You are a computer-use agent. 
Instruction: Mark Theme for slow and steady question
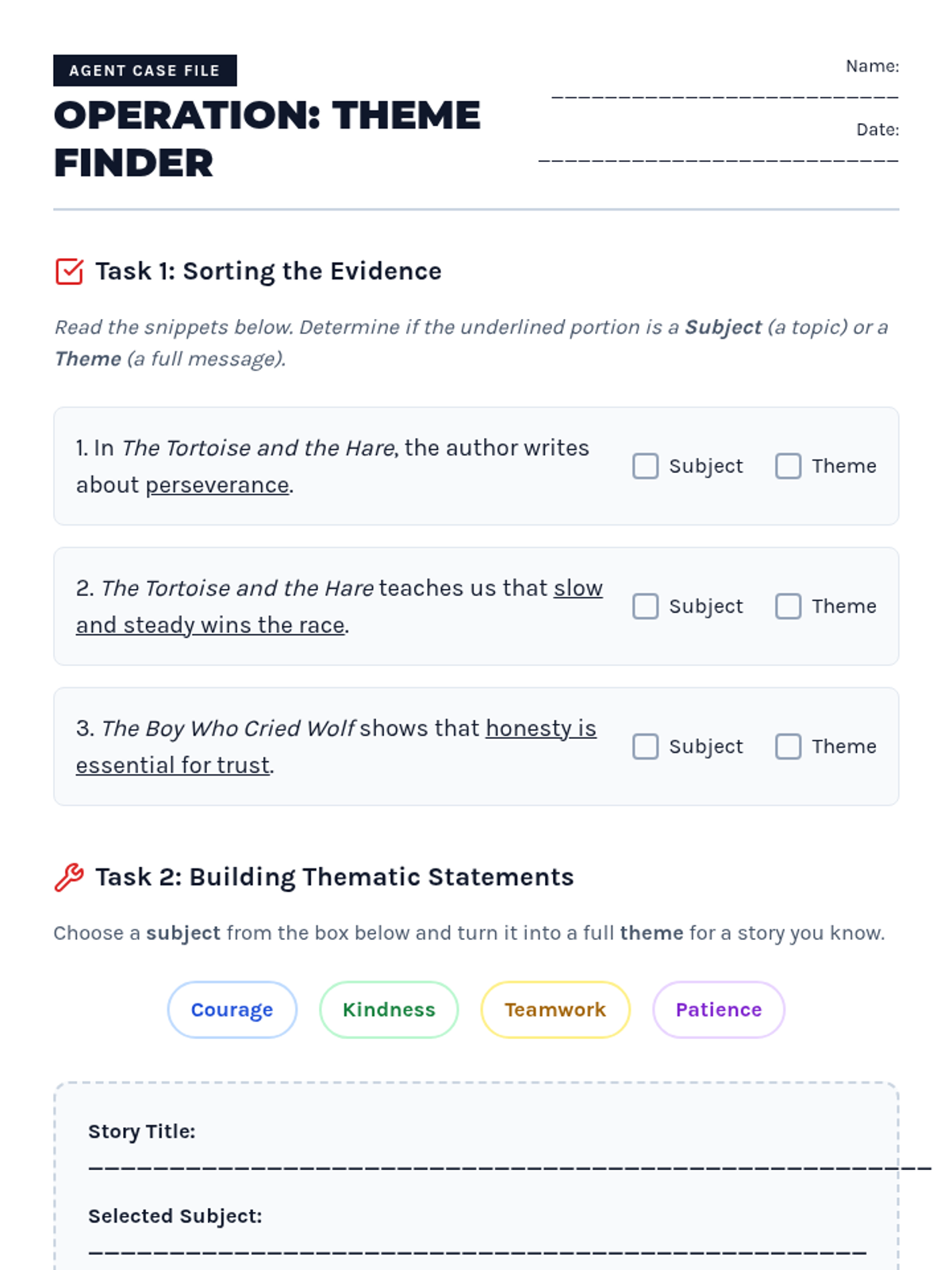(788, 606)
